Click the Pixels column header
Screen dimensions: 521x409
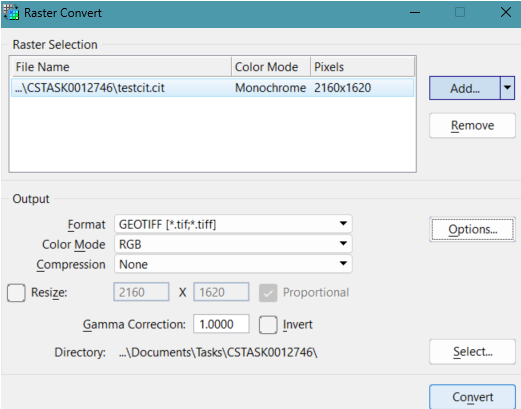pyautogui.click(x=363, y=67)
